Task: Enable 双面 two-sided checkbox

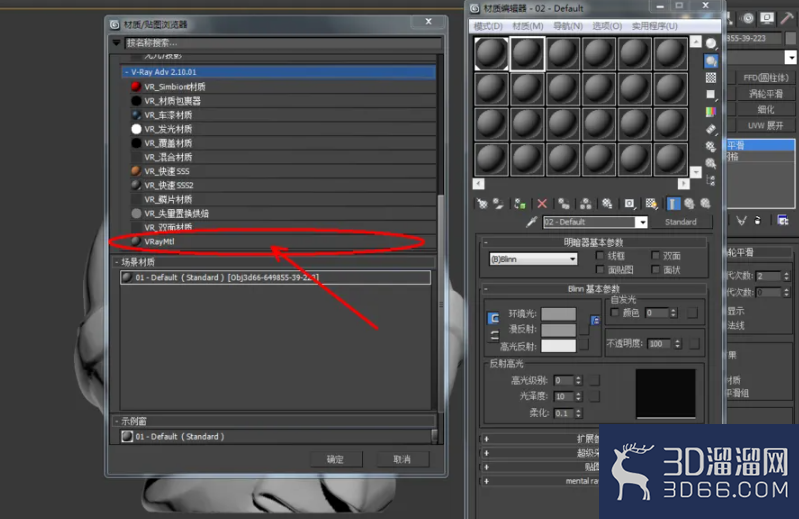Action: click(x=656, y=256)
